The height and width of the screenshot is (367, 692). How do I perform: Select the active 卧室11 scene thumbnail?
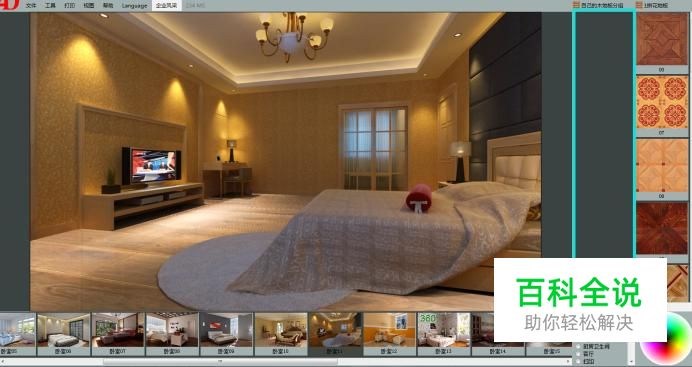(x=335, y=334)
